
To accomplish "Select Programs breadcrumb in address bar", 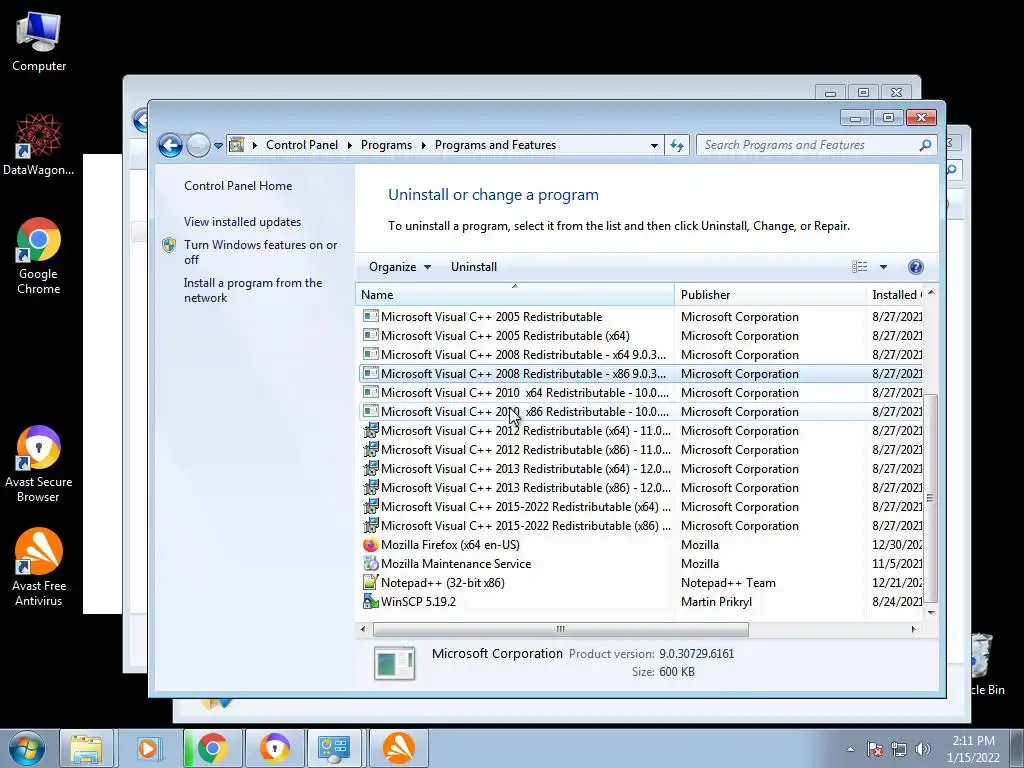I will tap(386, 145).
